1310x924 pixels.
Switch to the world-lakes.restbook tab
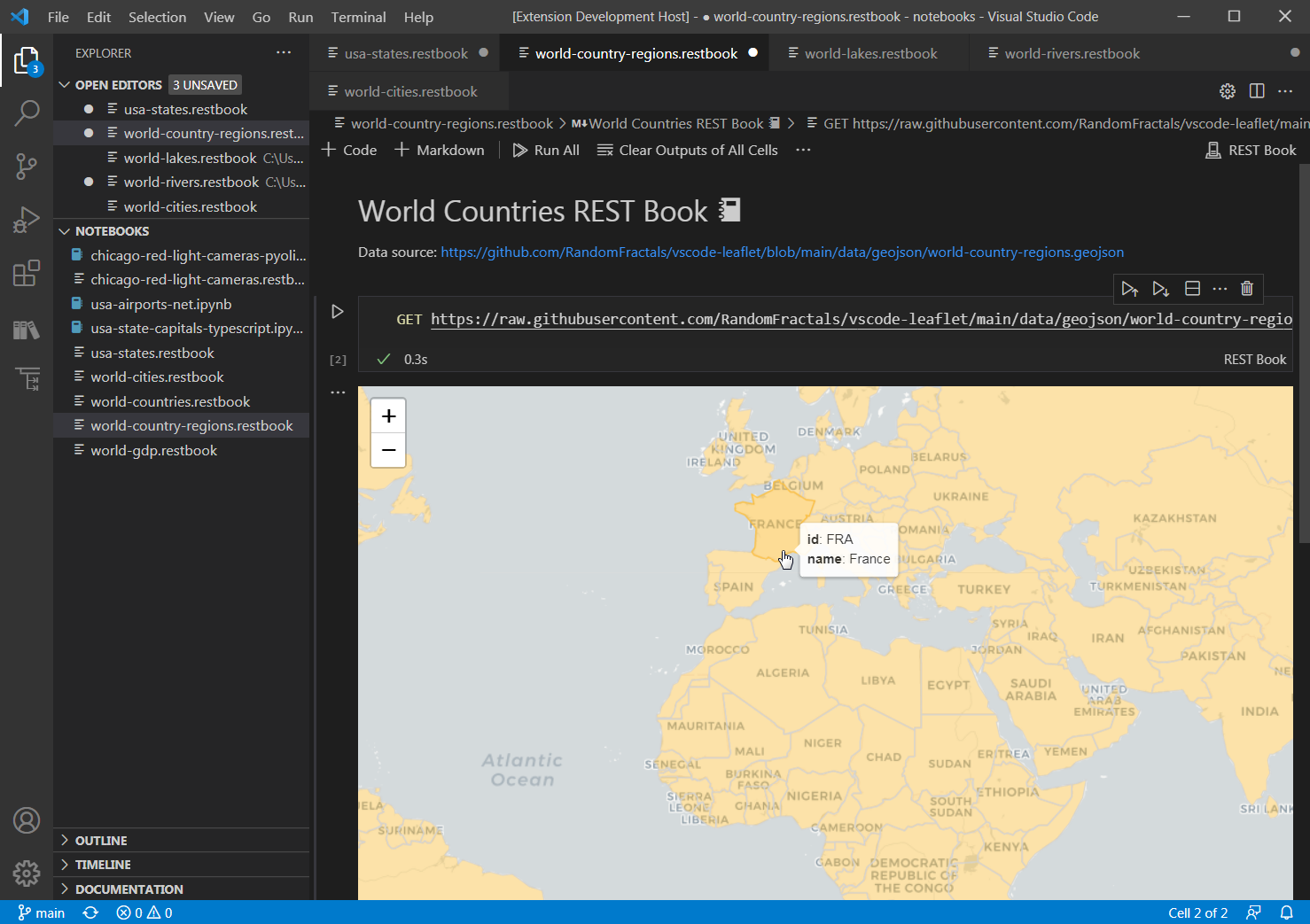[870, 54]
